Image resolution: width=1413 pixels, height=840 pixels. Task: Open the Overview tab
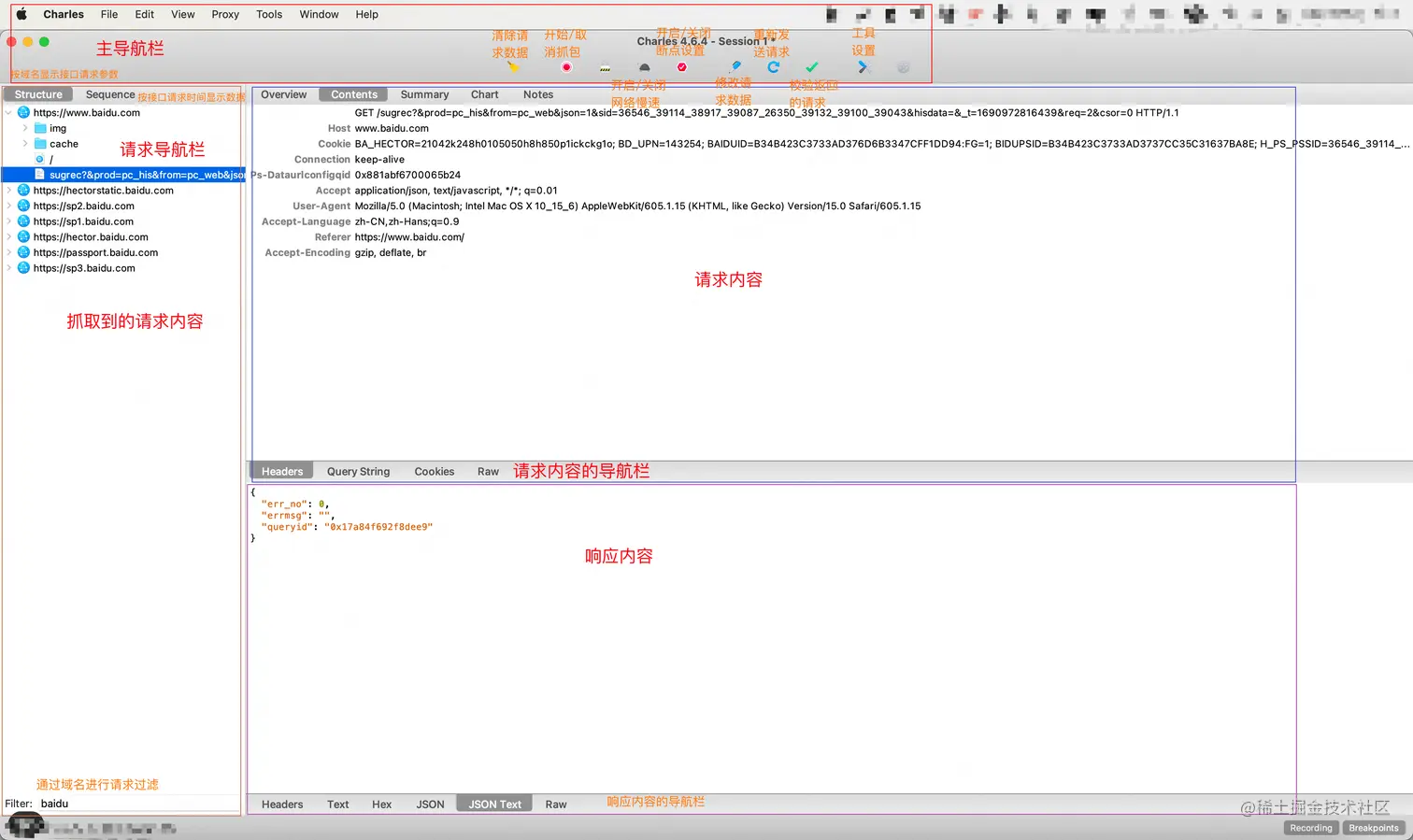tap(284, 94)
